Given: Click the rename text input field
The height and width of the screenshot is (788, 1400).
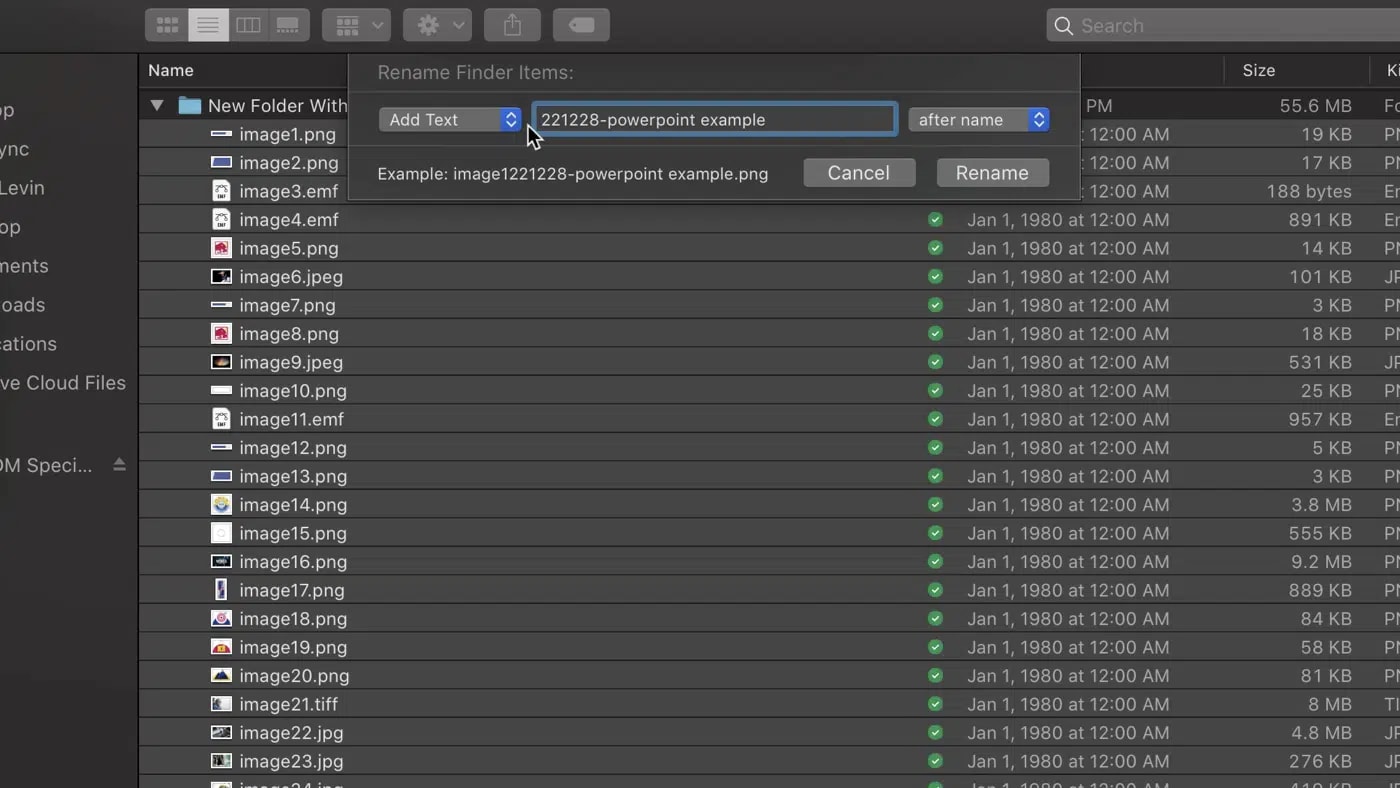Looking at the screenshot, I should coord(714,119).
